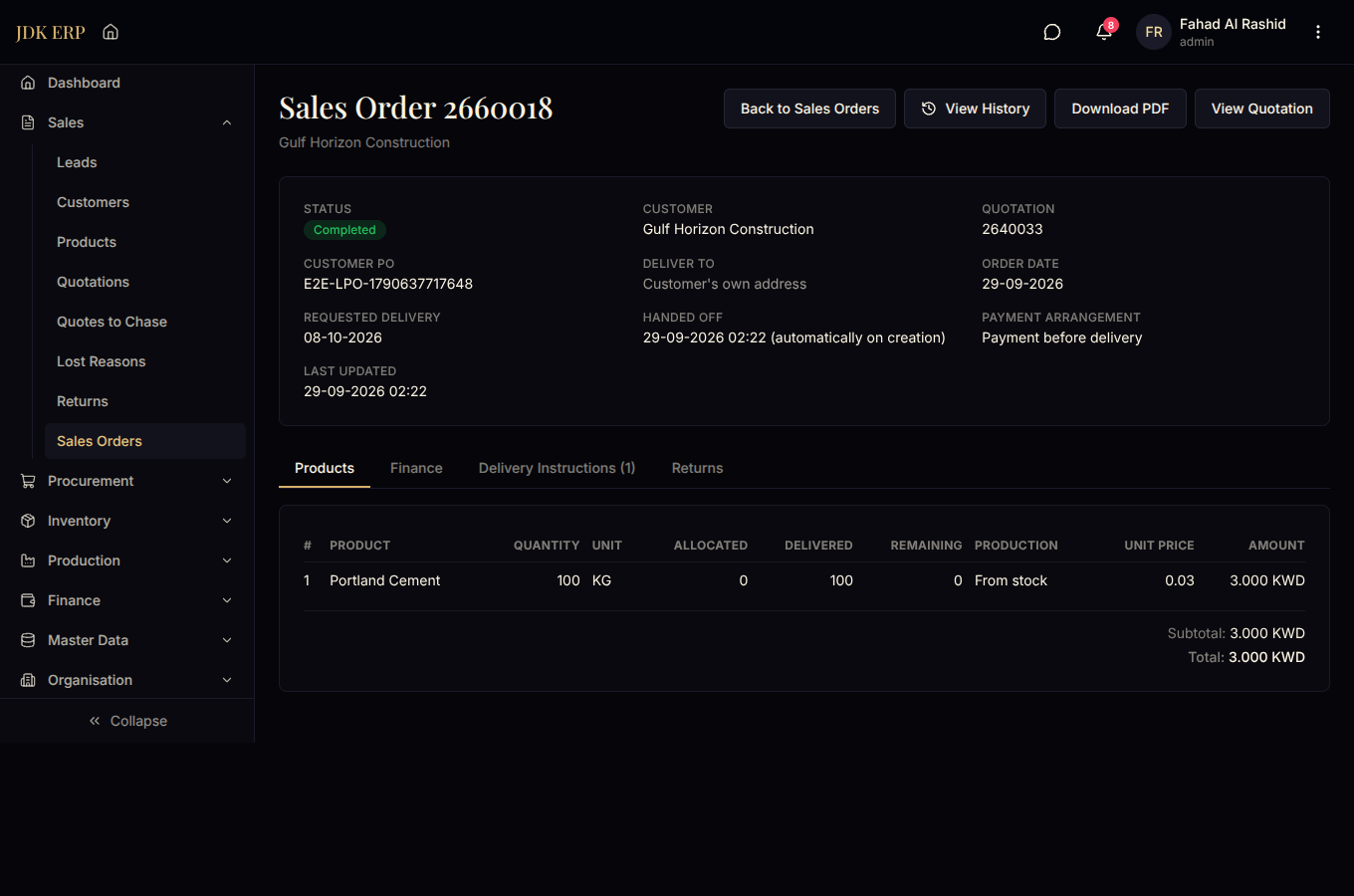Click the Production factory icon
Image resolution: width=1354 pixels, height=896 pixels.
point(28,560)
